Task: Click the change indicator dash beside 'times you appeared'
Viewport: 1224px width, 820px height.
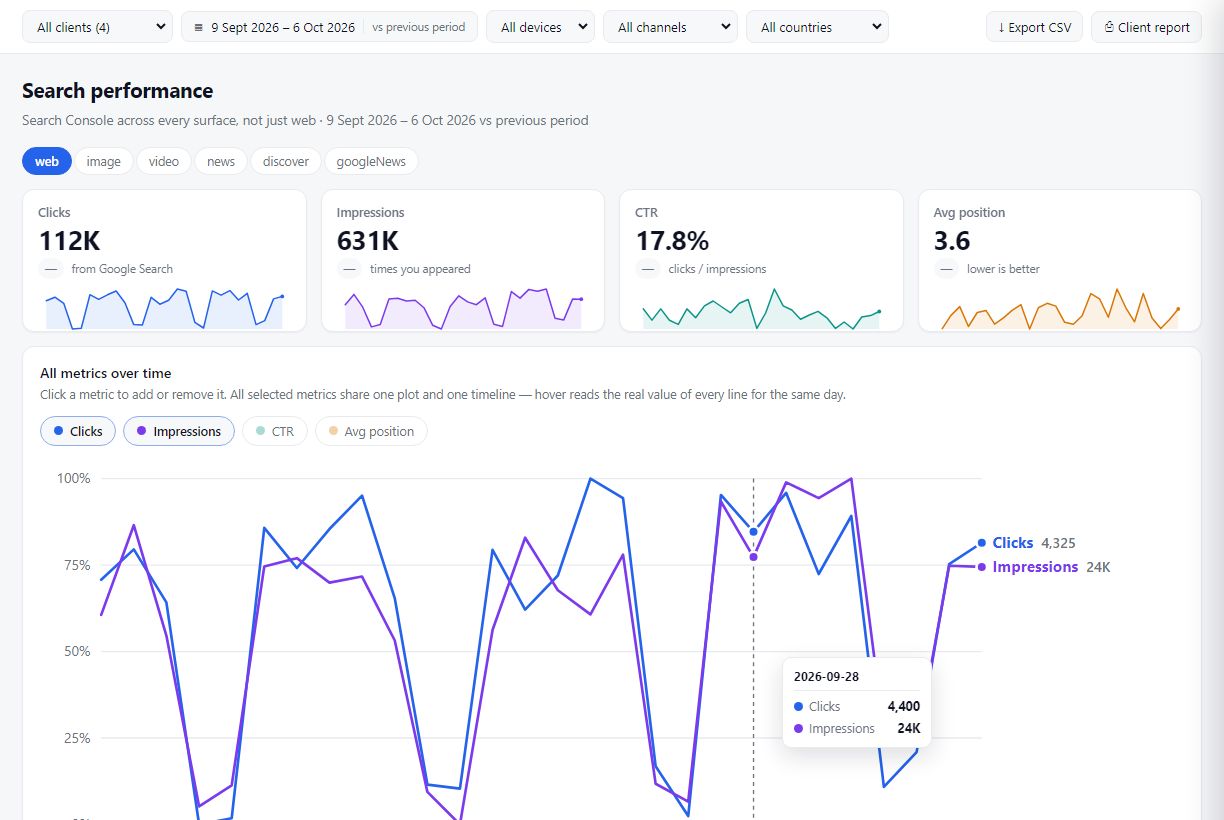Action: pos(349,269)
